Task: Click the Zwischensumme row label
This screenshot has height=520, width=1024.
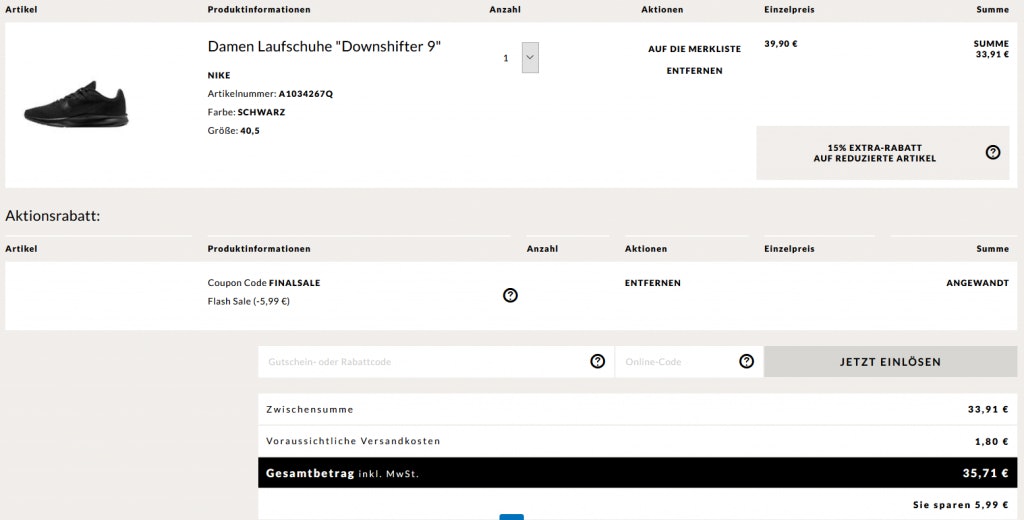Action: [x=310, y=409]
